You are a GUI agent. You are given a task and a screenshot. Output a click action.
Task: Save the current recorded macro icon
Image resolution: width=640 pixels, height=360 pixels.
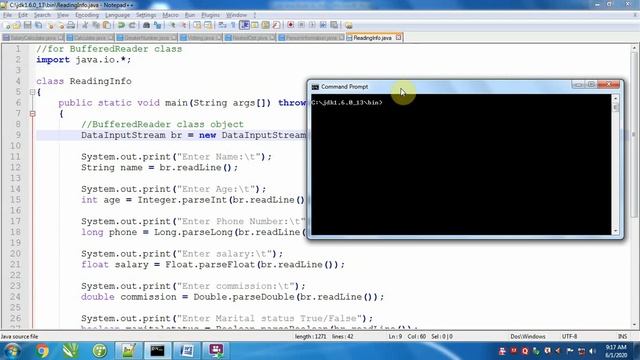pyautogui.click(x=334, y=25)
